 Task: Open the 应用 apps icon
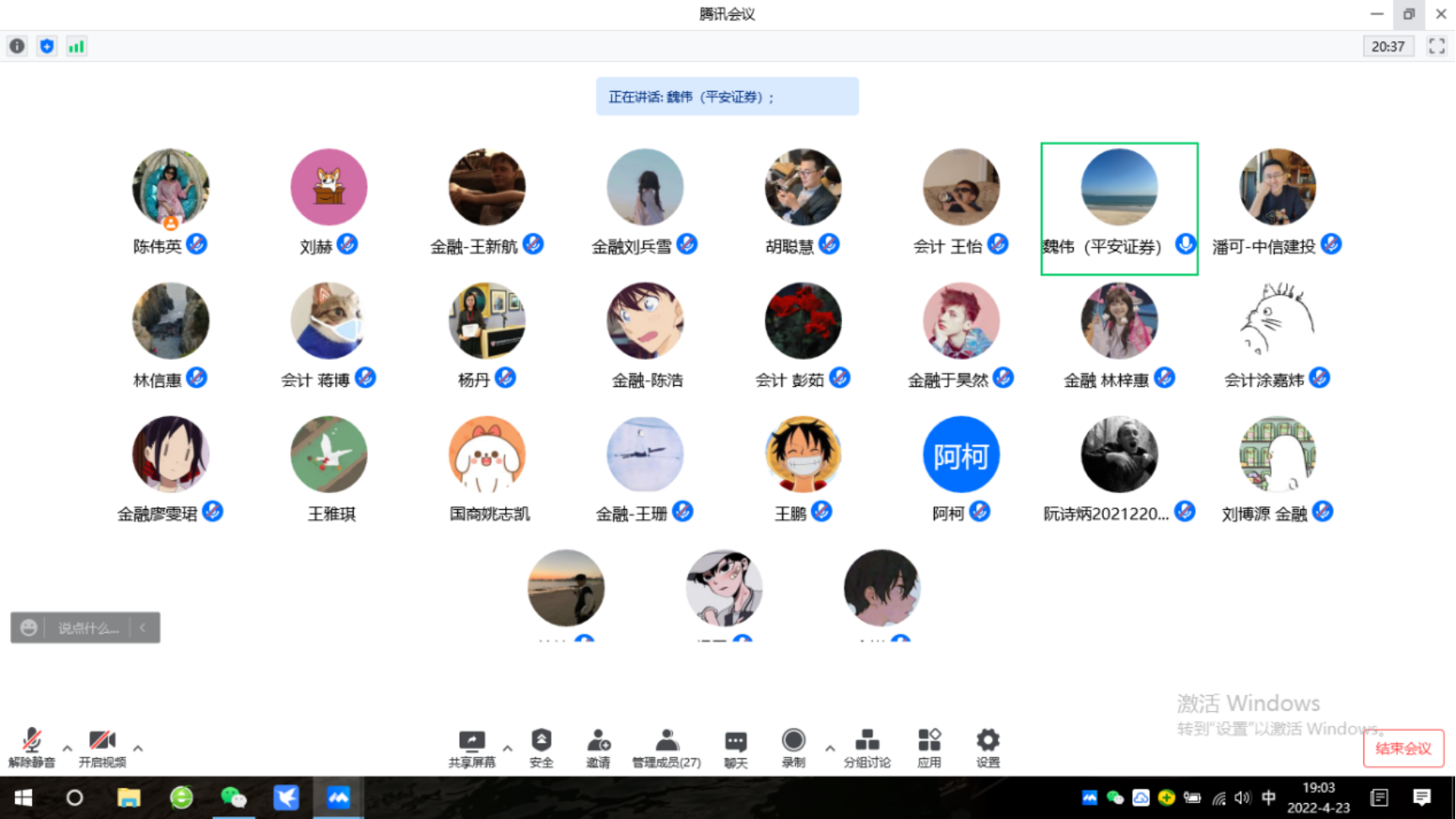929,747
